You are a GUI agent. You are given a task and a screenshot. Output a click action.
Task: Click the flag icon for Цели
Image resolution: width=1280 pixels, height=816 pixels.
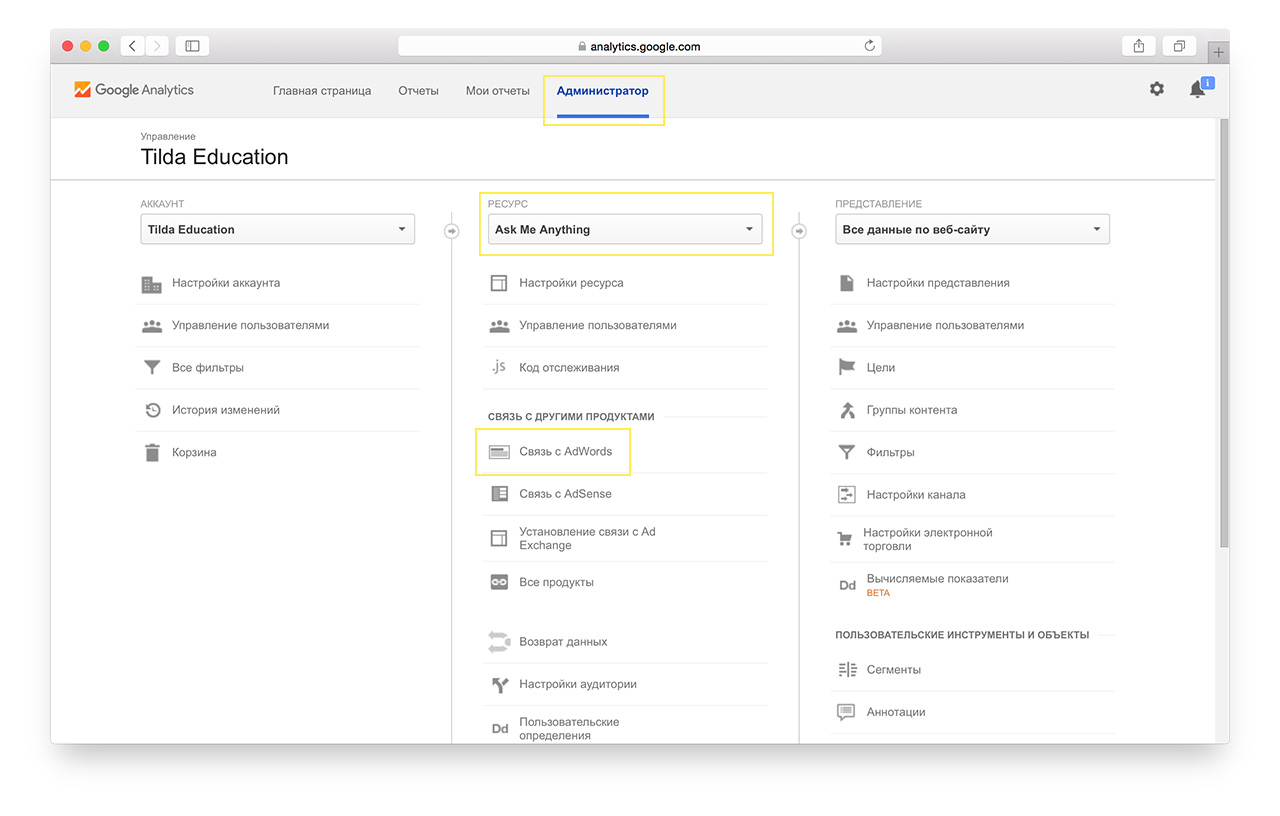click(847, 367)
